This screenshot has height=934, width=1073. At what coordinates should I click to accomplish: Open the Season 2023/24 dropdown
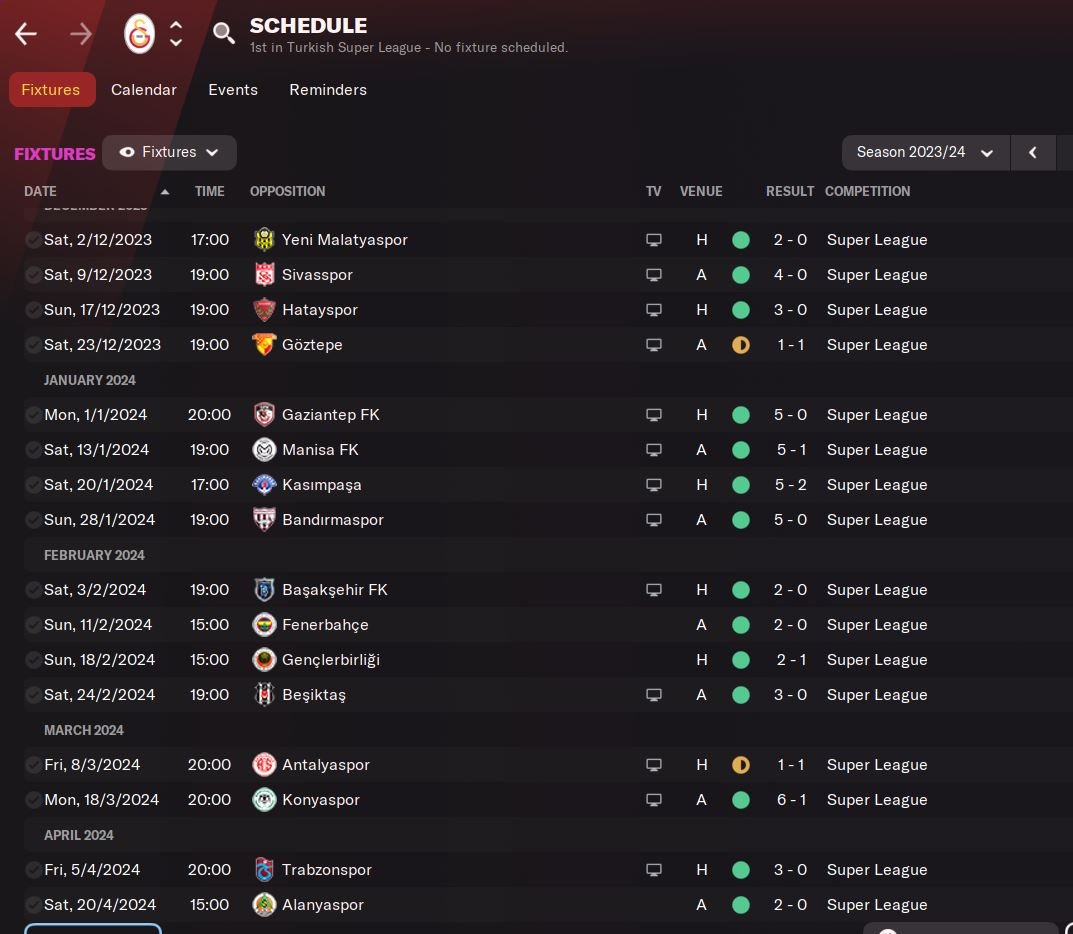tap(925, 152)
